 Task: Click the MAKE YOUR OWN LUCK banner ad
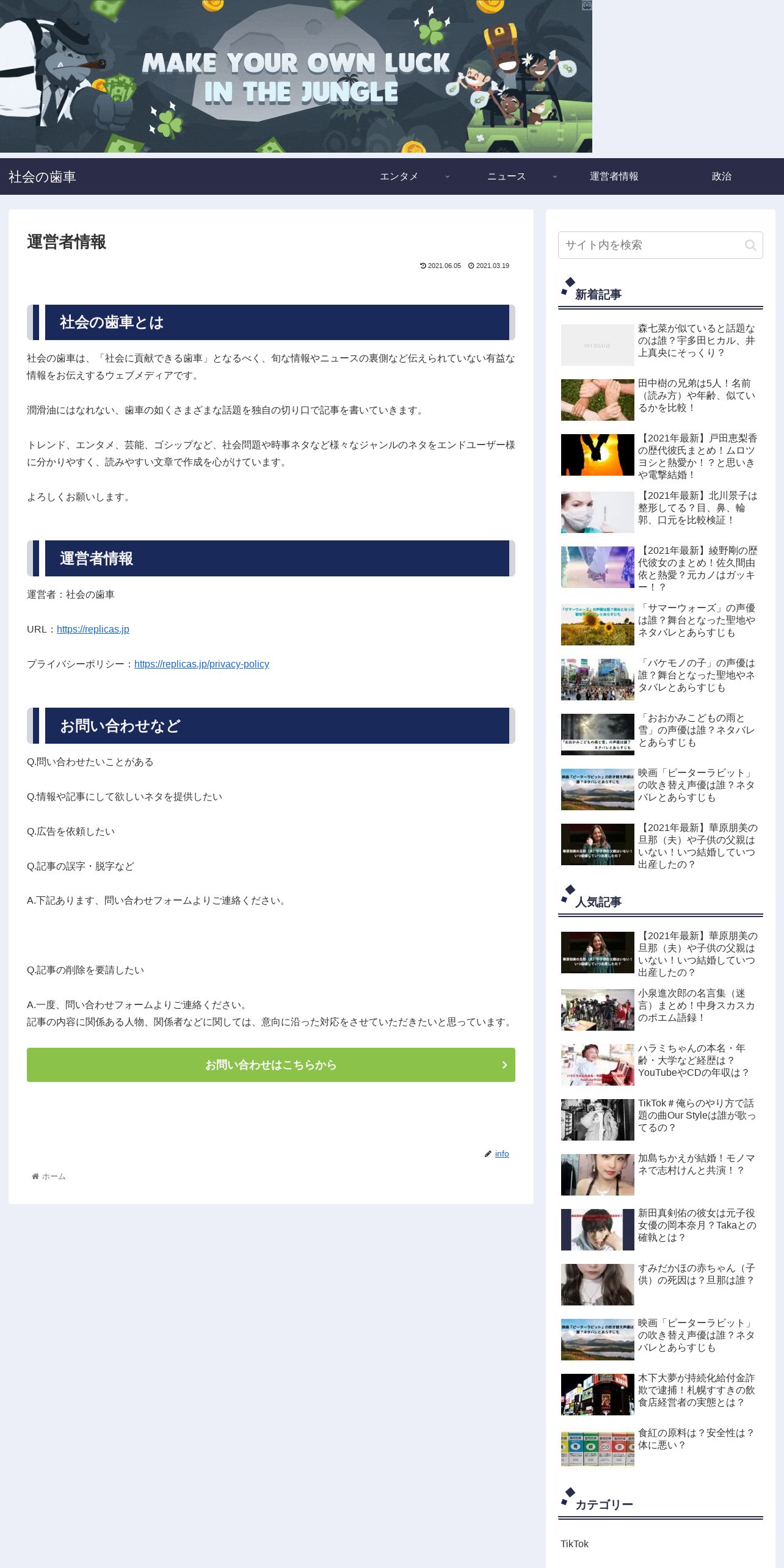(296, 76)
